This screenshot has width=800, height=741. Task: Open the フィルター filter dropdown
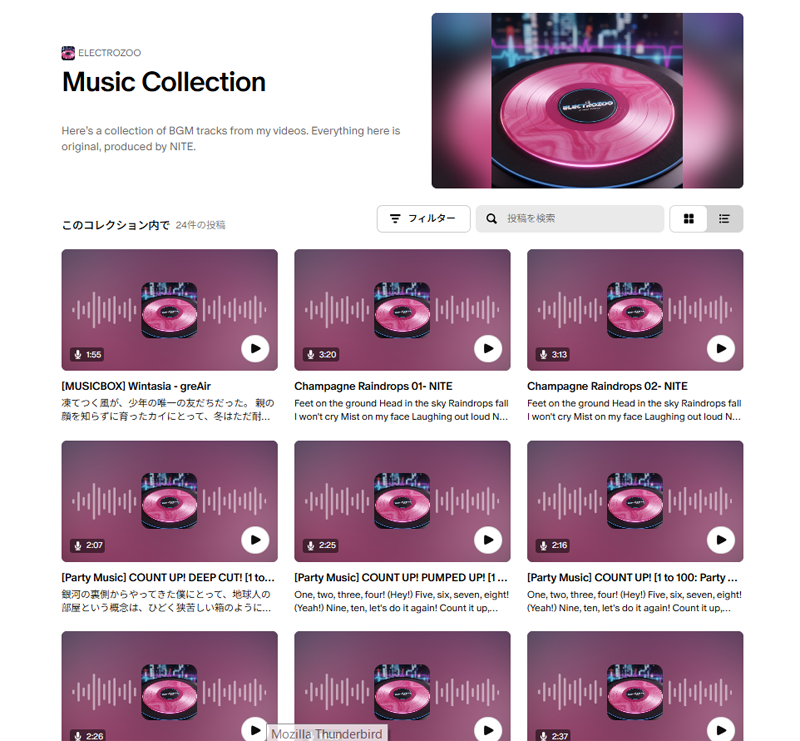click(x=423, y=219)
